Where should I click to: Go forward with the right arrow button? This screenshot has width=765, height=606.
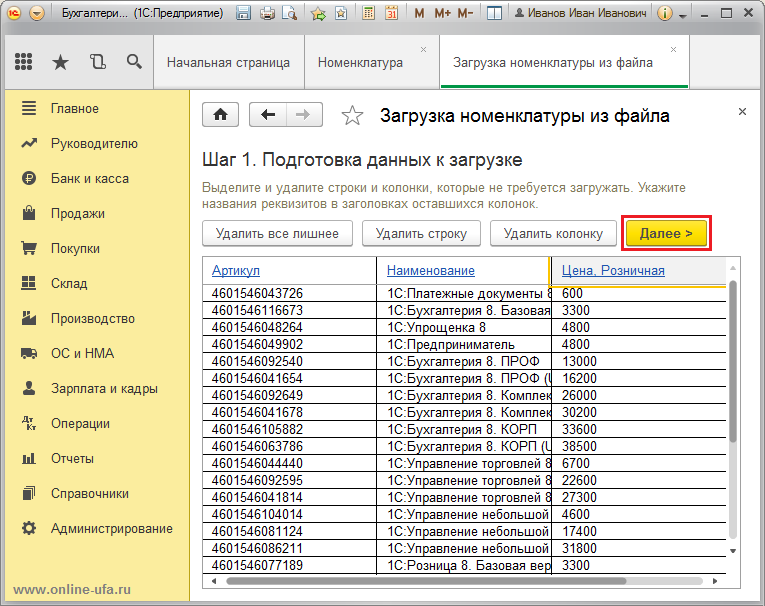pyautogui.click(x=304, y=115)
